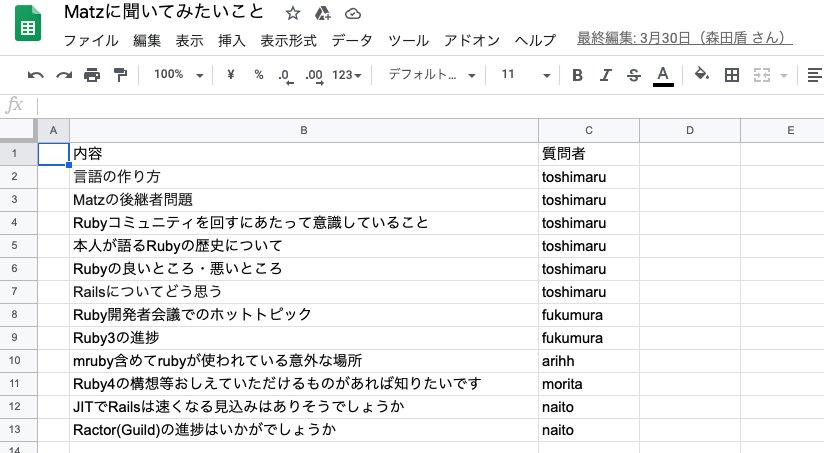
Task: Select row 7 header
Action: (x=18, y=292)
